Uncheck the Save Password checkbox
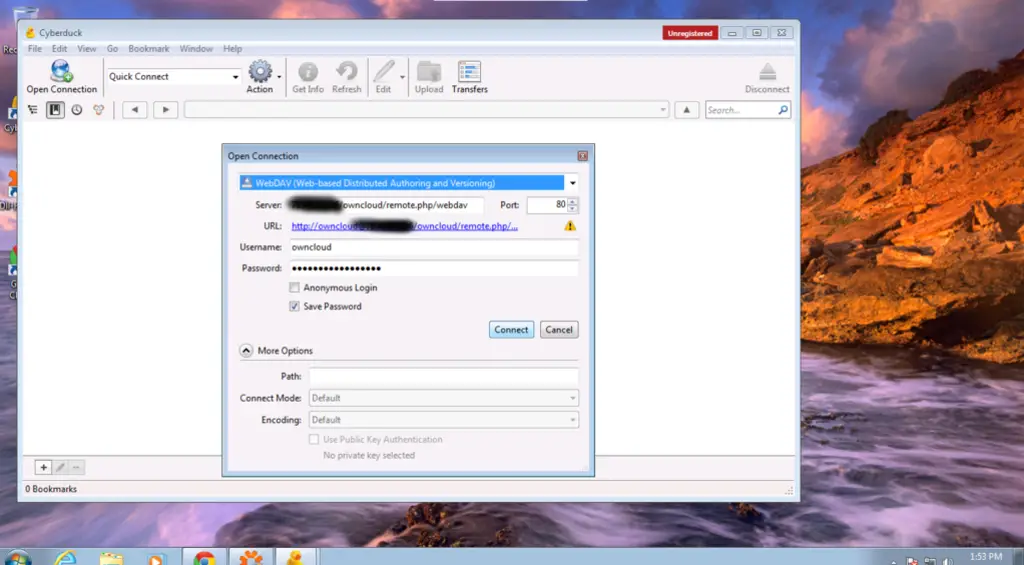The height and width of the screenshot is (565, 1024). [295, 306]
